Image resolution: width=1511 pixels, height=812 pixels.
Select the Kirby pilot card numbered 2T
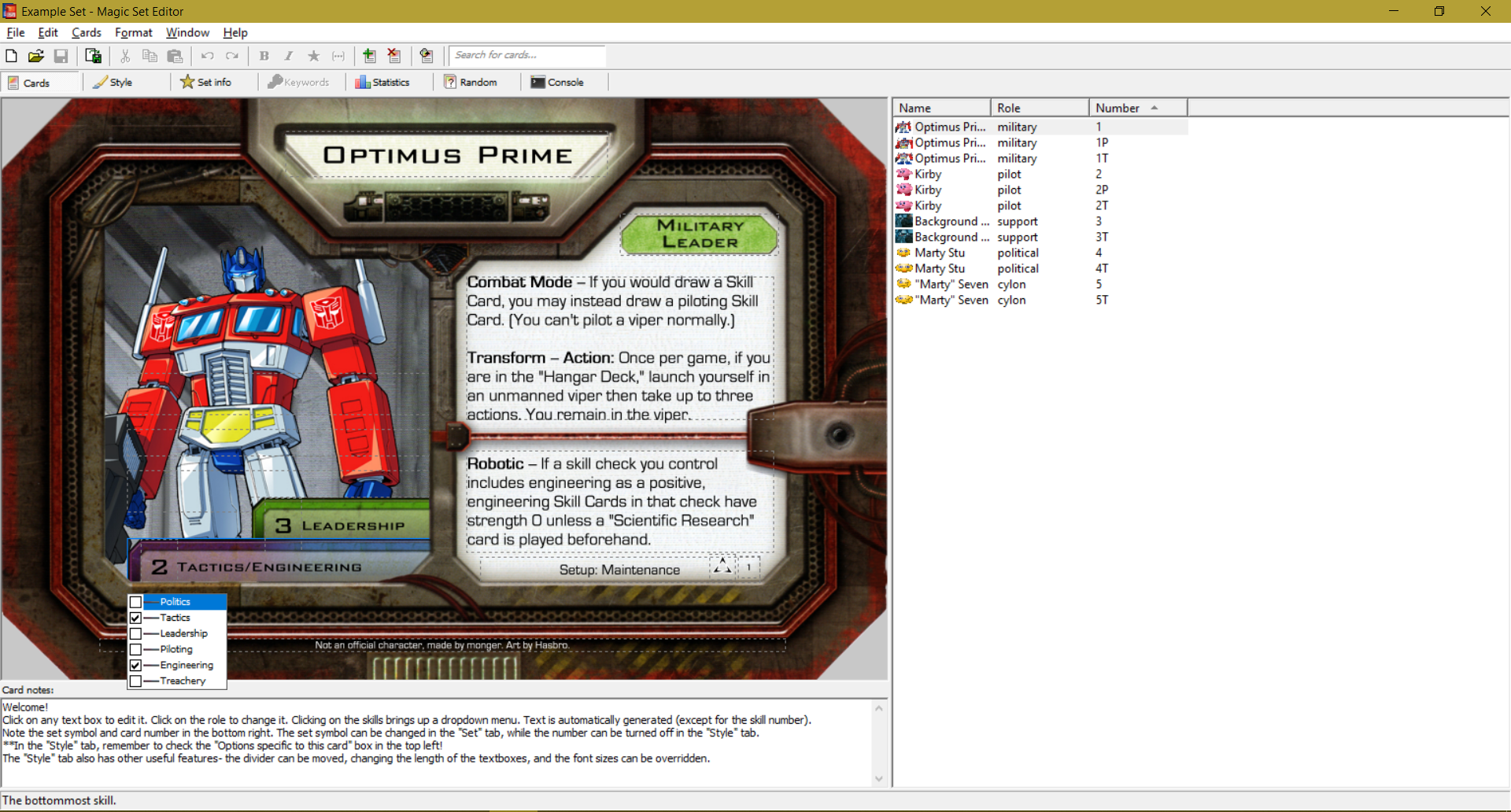1040,205
